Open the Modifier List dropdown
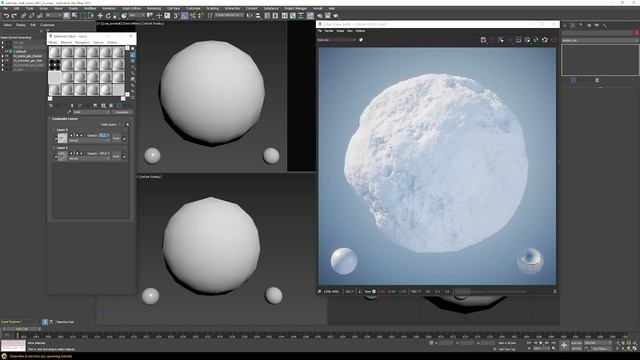The height and width of the screenshot is (360, 640). 600,40
